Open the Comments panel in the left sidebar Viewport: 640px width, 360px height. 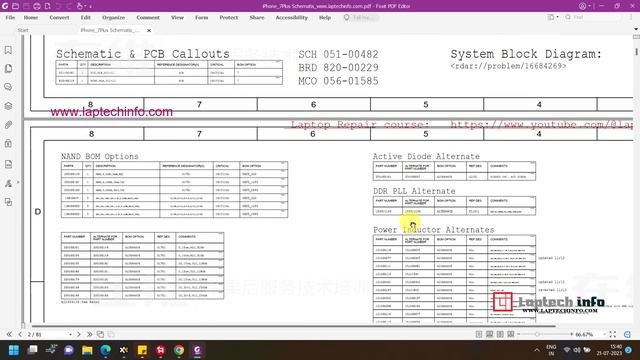tap(8, 87)
